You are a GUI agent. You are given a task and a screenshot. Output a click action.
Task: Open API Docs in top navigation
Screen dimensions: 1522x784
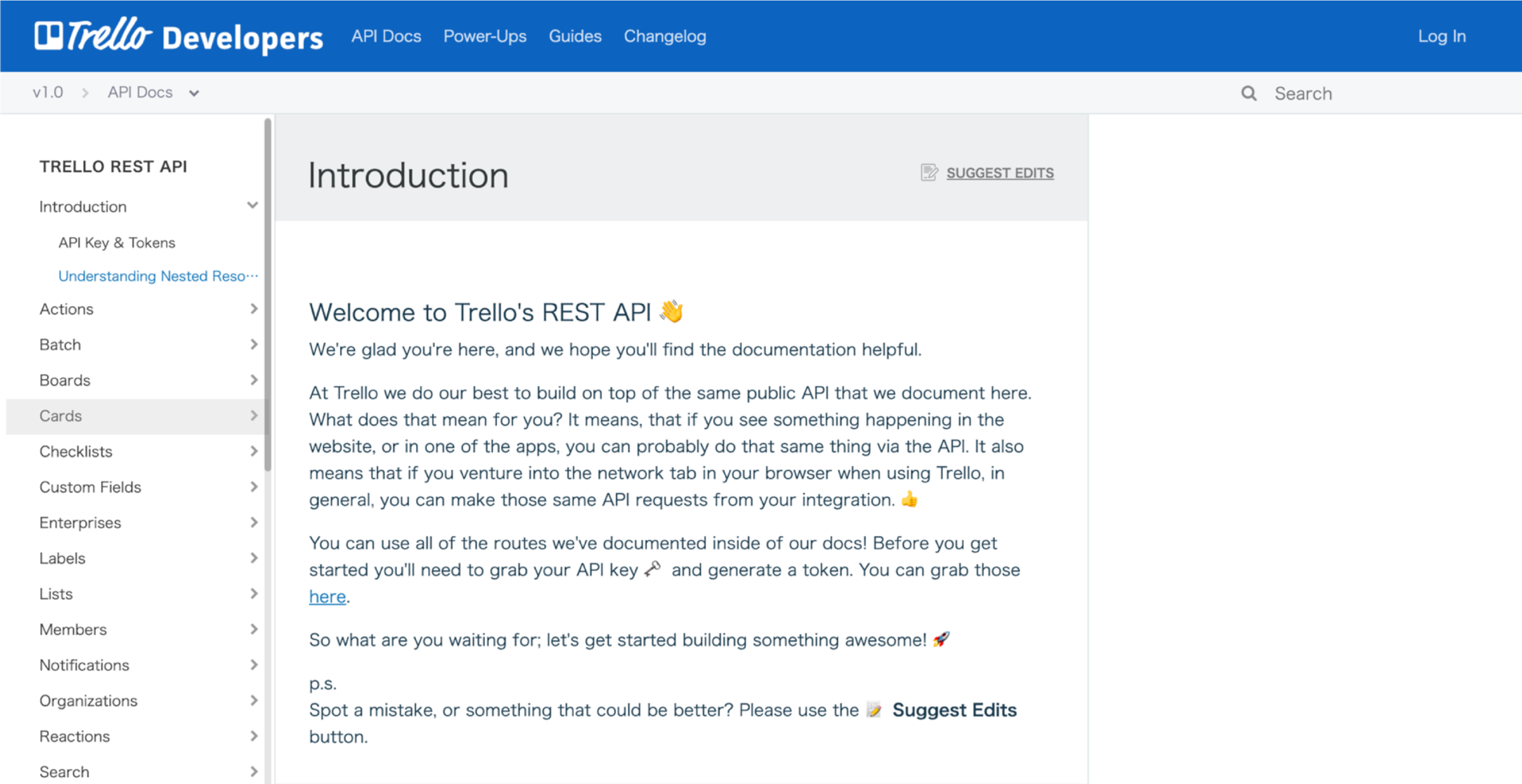point(386,36)
